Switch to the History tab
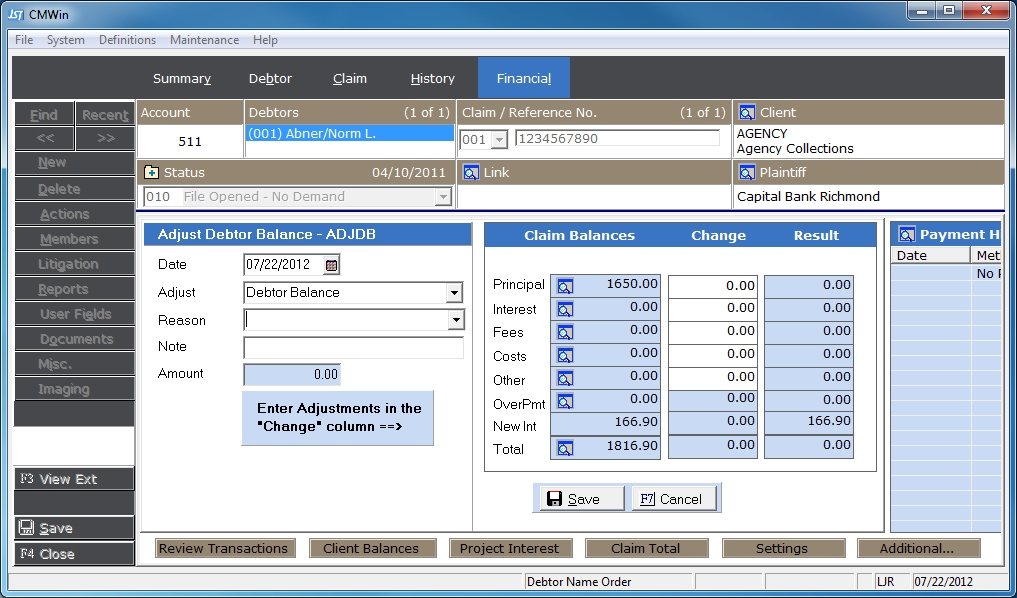This screenshot has width=1017, height=598. pyautogui.click(x=432, y=79)
